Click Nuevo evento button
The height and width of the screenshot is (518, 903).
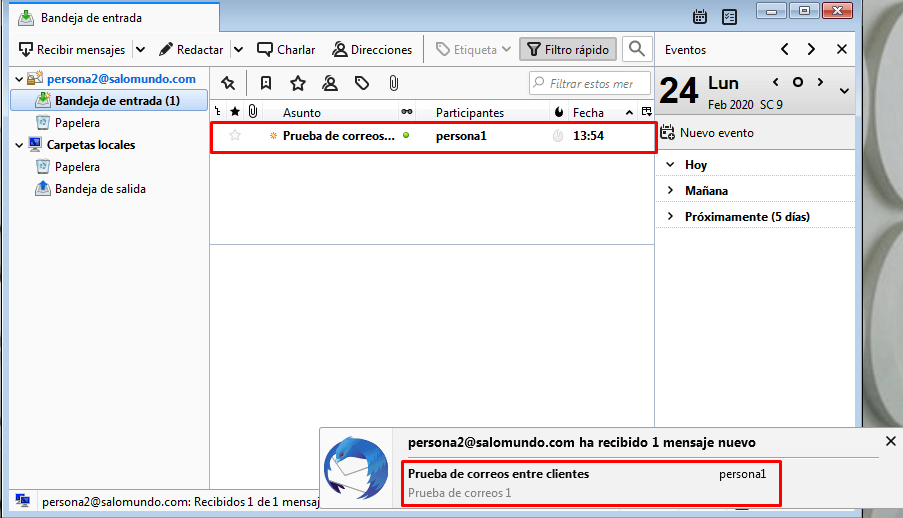(707, 132)
